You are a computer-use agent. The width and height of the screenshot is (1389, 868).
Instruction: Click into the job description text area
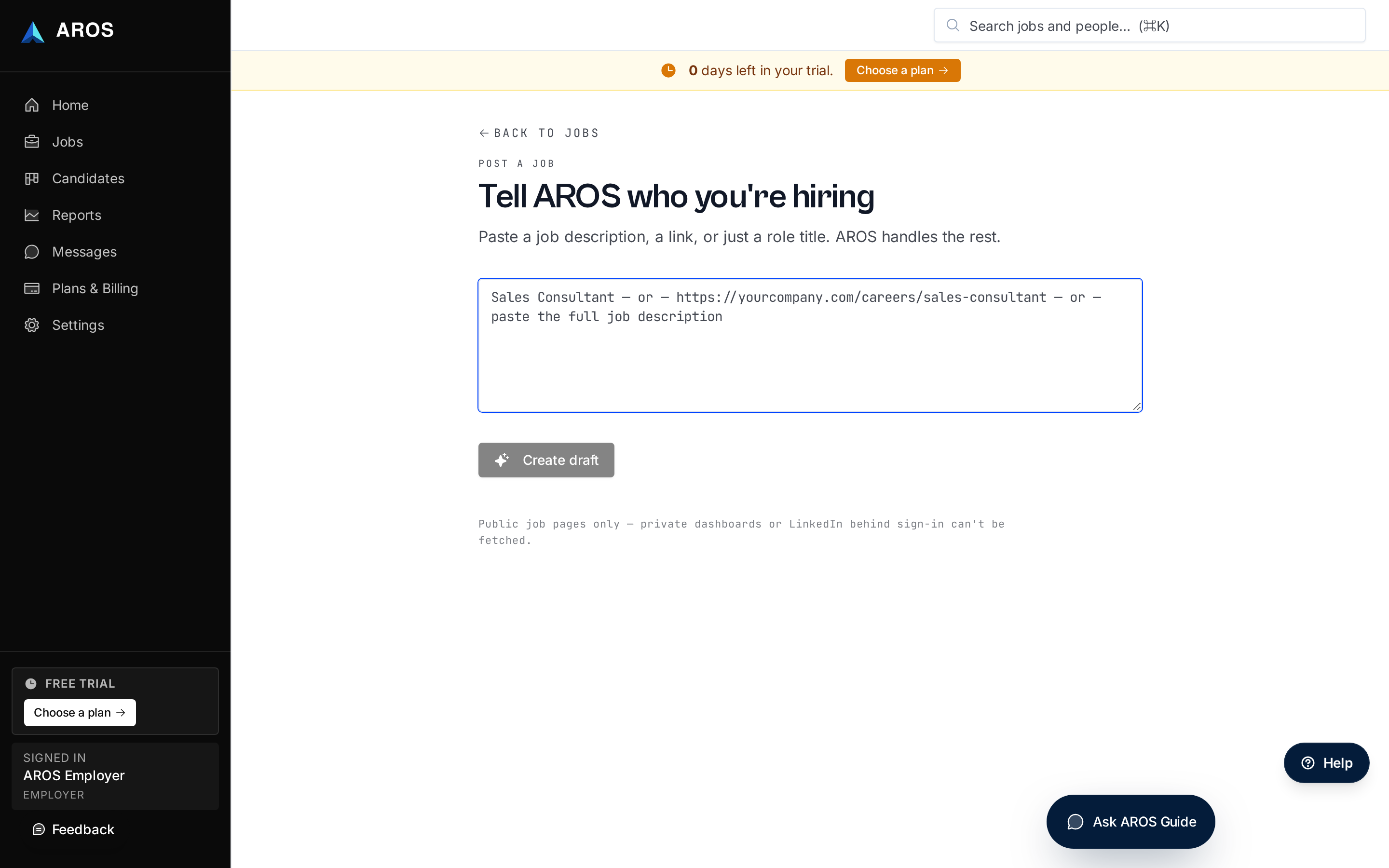pyautogui.click(x=810, y=345)
